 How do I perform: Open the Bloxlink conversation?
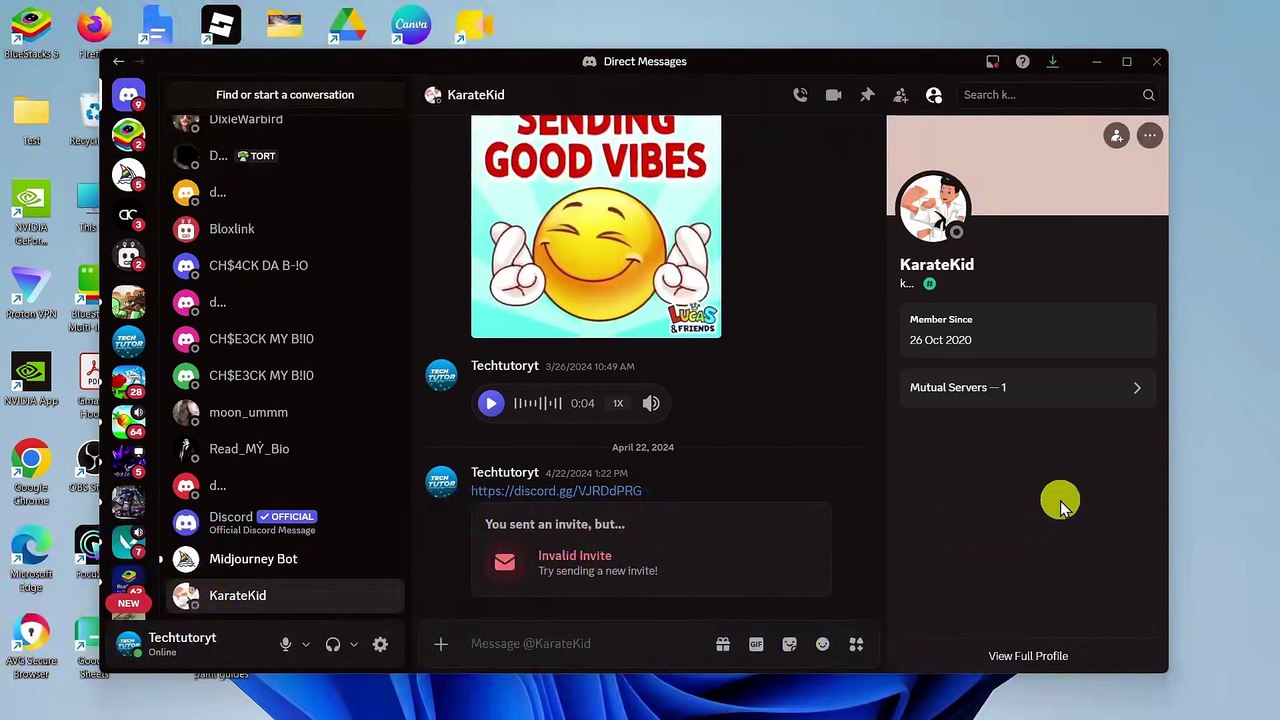(285, 229)
